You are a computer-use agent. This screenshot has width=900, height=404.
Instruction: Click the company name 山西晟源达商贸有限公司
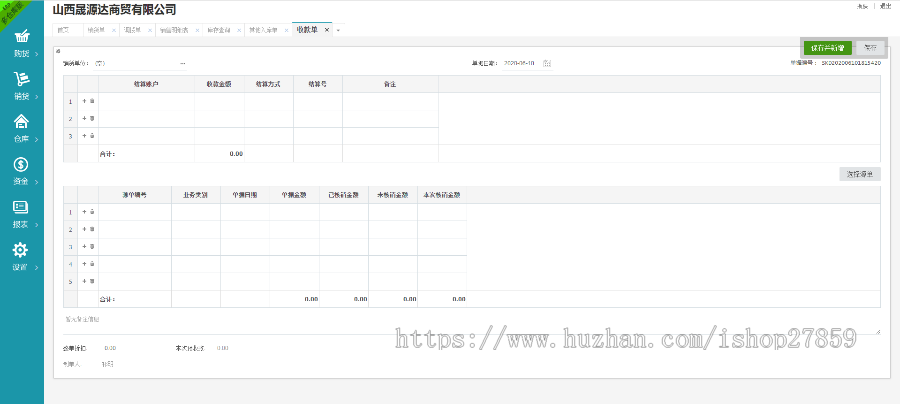click(114, 10)
